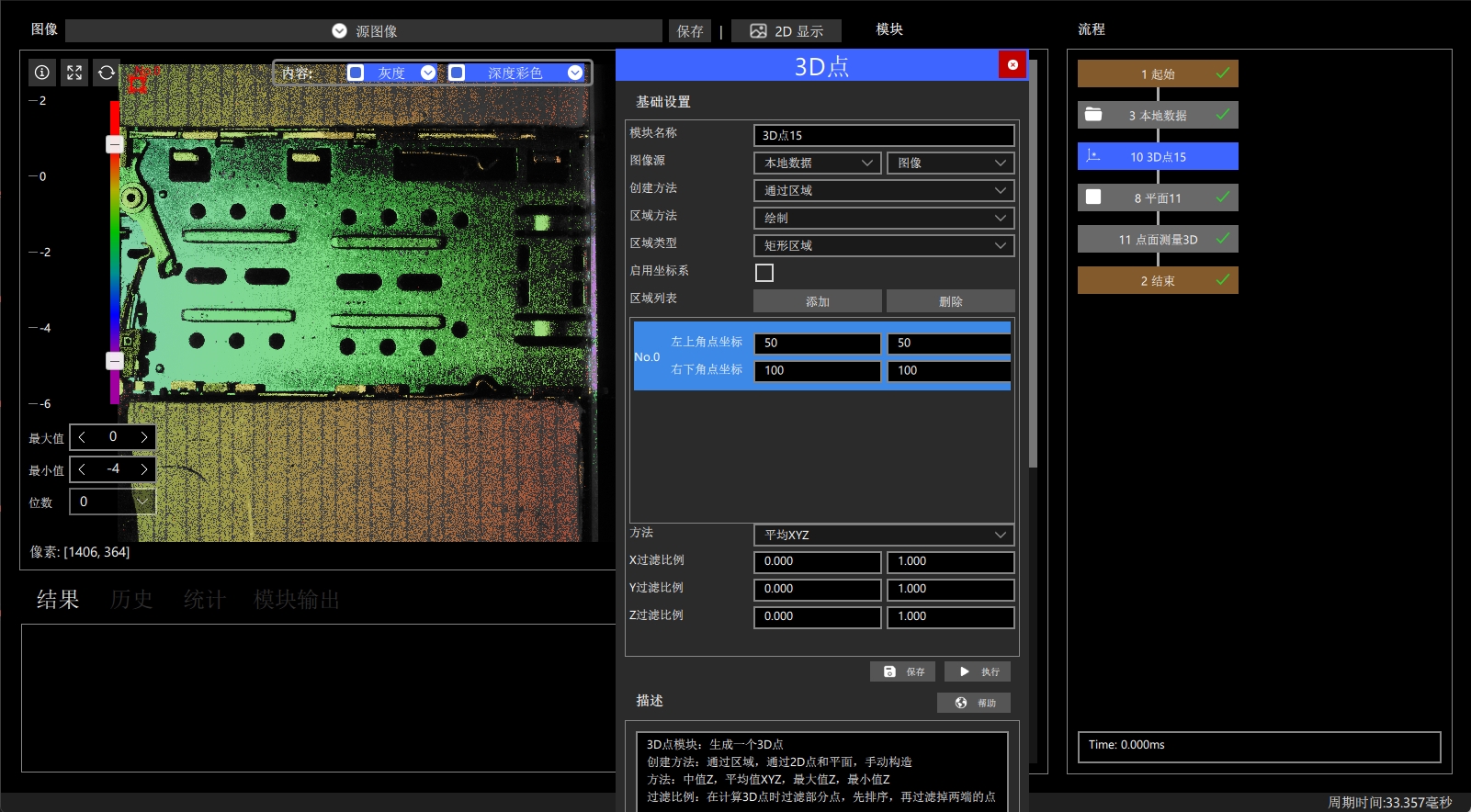Click the refresh image icon
Screen dimensions: 1471x812
(x=107, y=73)
